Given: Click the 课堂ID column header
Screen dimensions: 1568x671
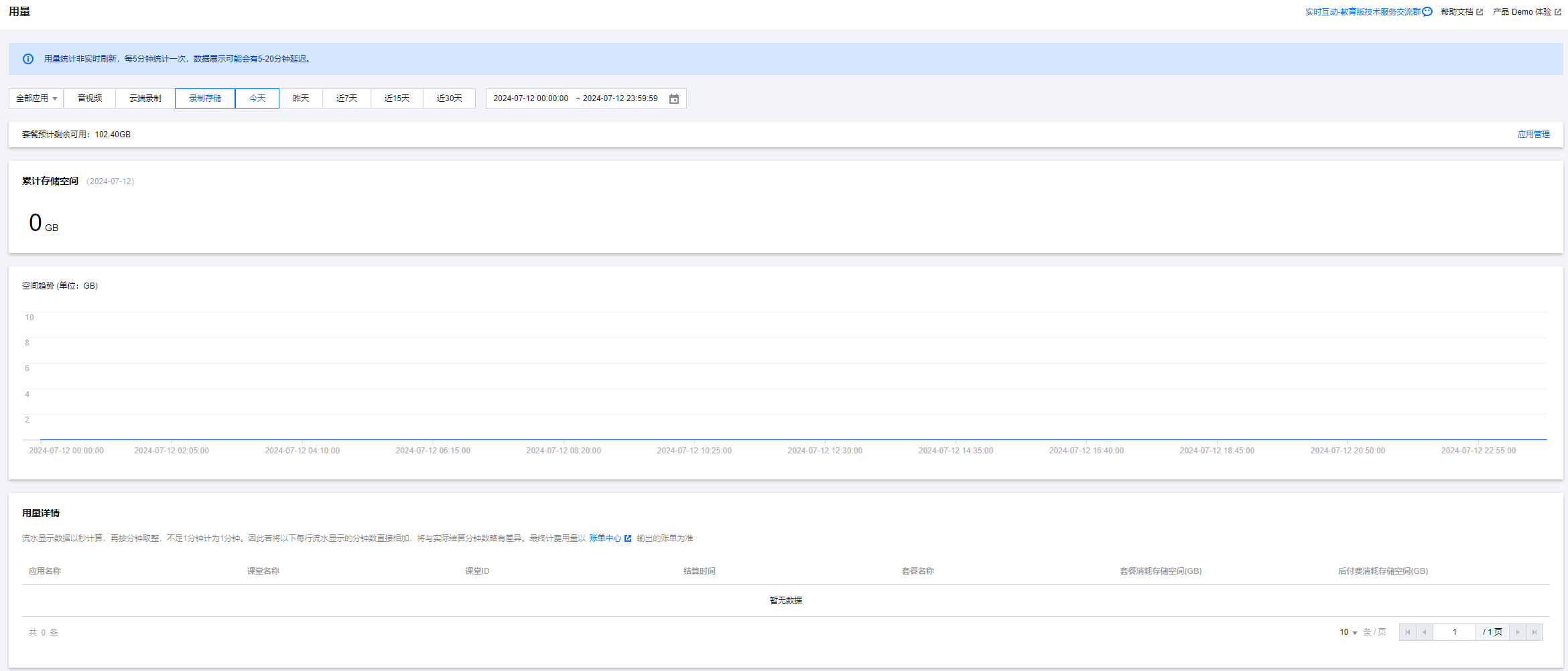Looking at the screenshot, I should (x=478, y=571).
